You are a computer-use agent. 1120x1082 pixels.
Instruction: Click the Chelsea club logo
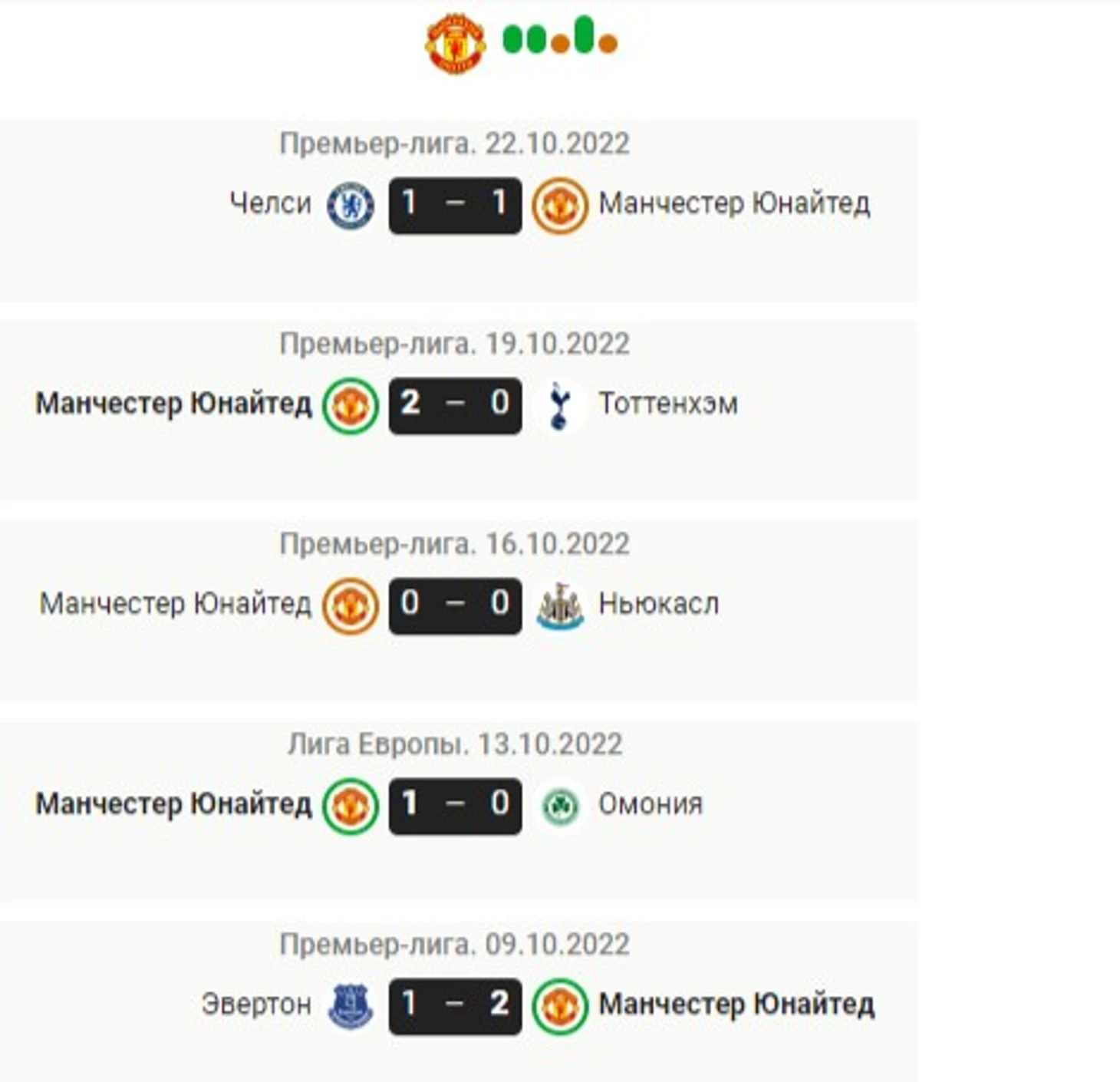[351, 206]
